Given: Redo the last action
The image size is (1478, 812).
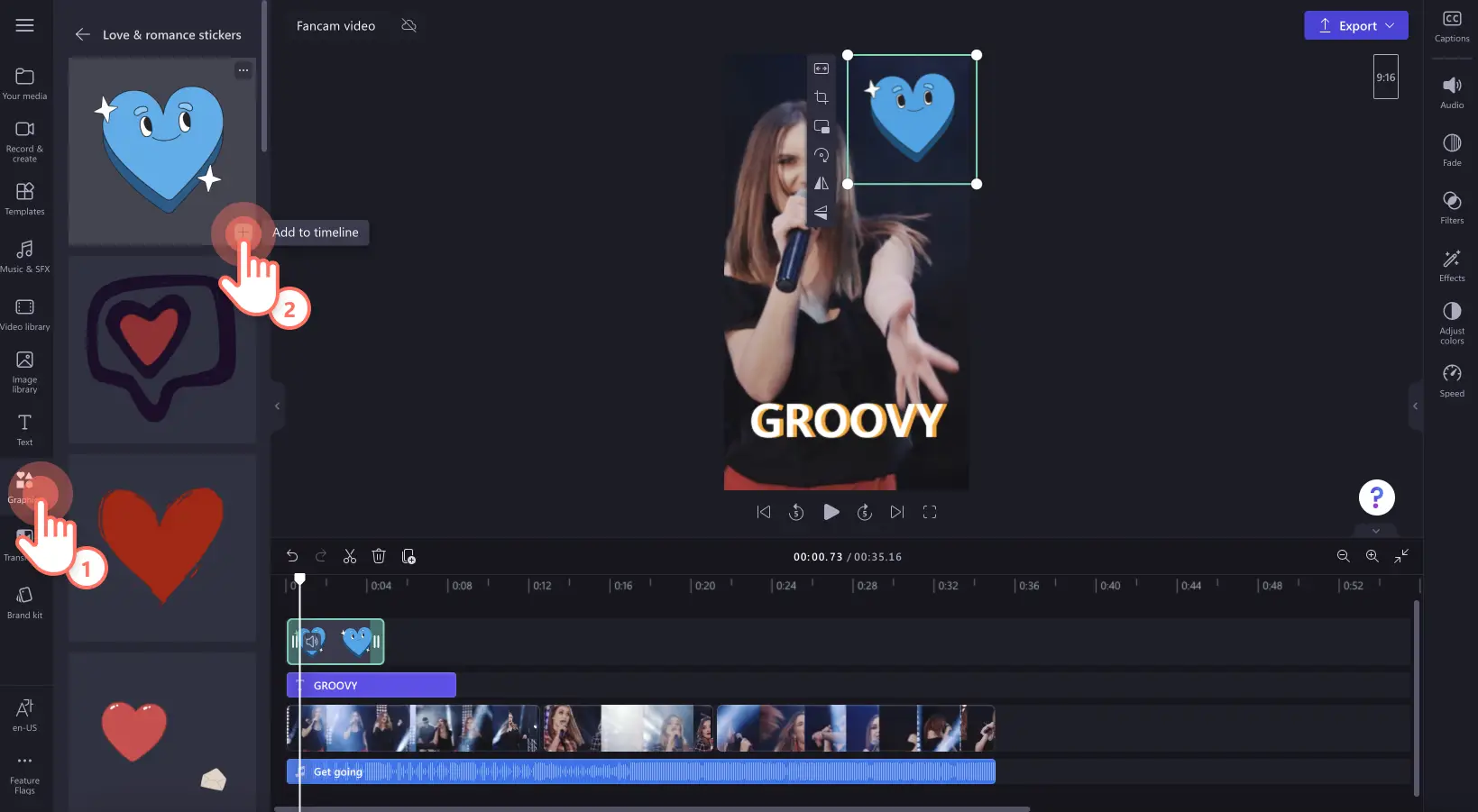Looking at the screenshot, I should tap(321, 556).
